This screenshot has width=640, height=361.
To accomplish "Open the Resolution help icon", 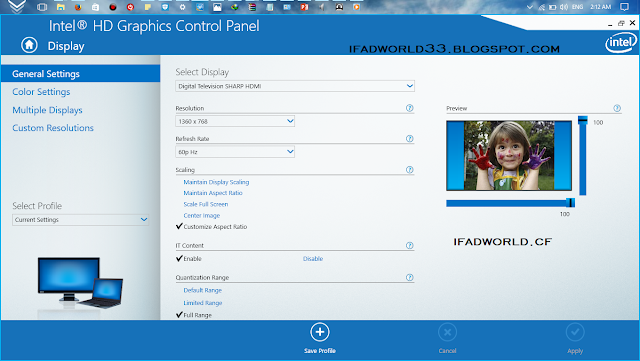I will click(x=409, y=108).
